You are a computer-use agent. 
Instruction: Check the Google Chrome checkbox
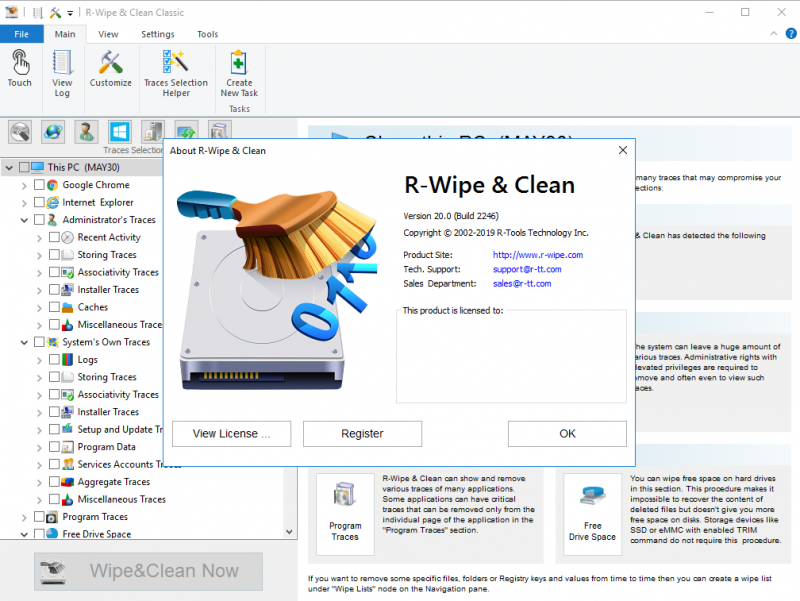pyautogui.click(x=40, y=185)
